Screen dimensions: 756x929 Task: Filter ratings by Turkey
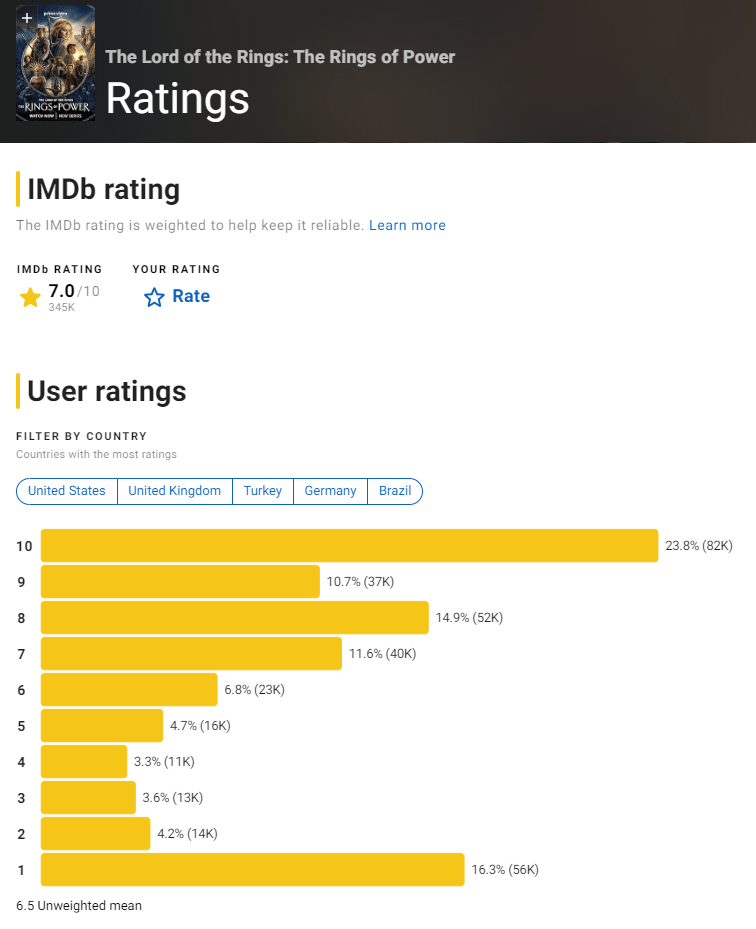(x=263, y=491)
